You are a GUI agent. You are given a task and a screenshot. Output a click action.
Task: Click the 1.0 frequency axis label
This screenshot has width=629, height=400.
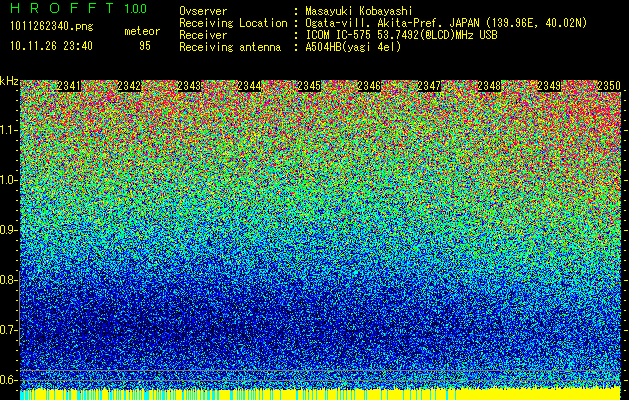click(8, 180)
